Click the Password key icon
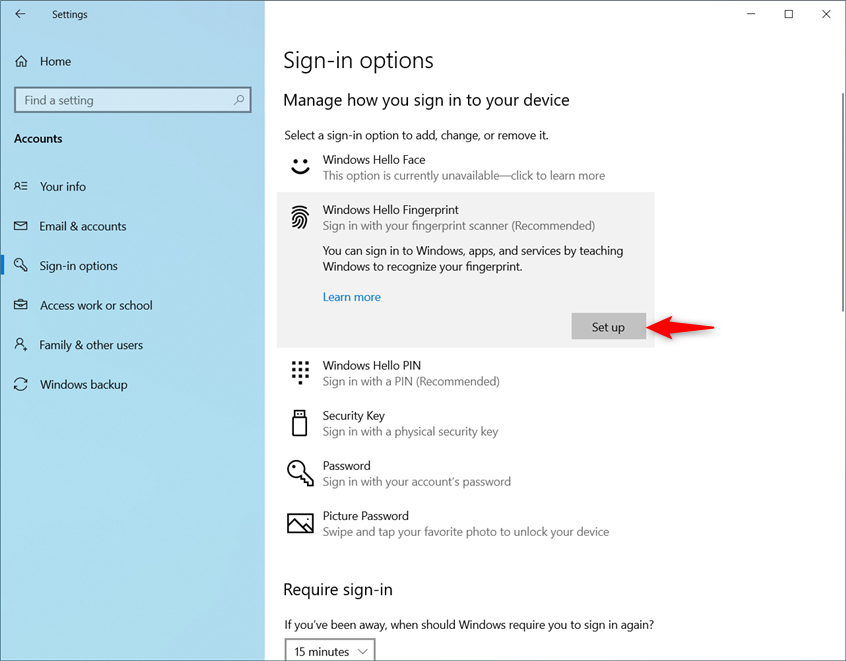This screenshot has height=661, width=846. [300, 473]
